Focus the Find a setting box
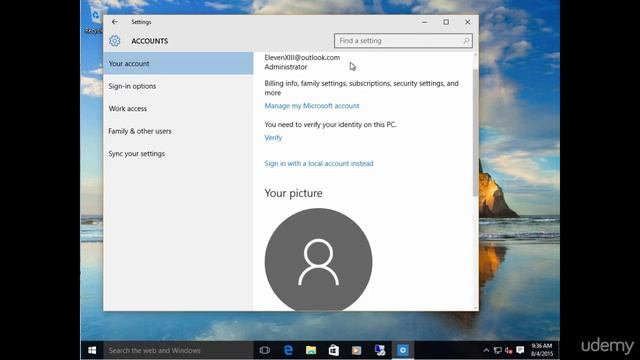This screenshot has width=640, height=360. click(403, 41)
